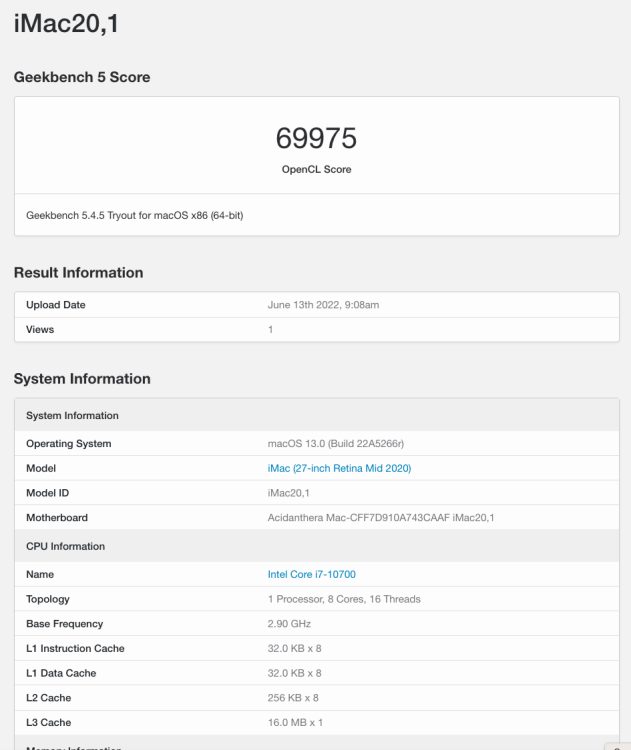The height and width of the screenshot is (750, 631).
Task: Select the Views count value 1
Action: (x=270, y=330)
